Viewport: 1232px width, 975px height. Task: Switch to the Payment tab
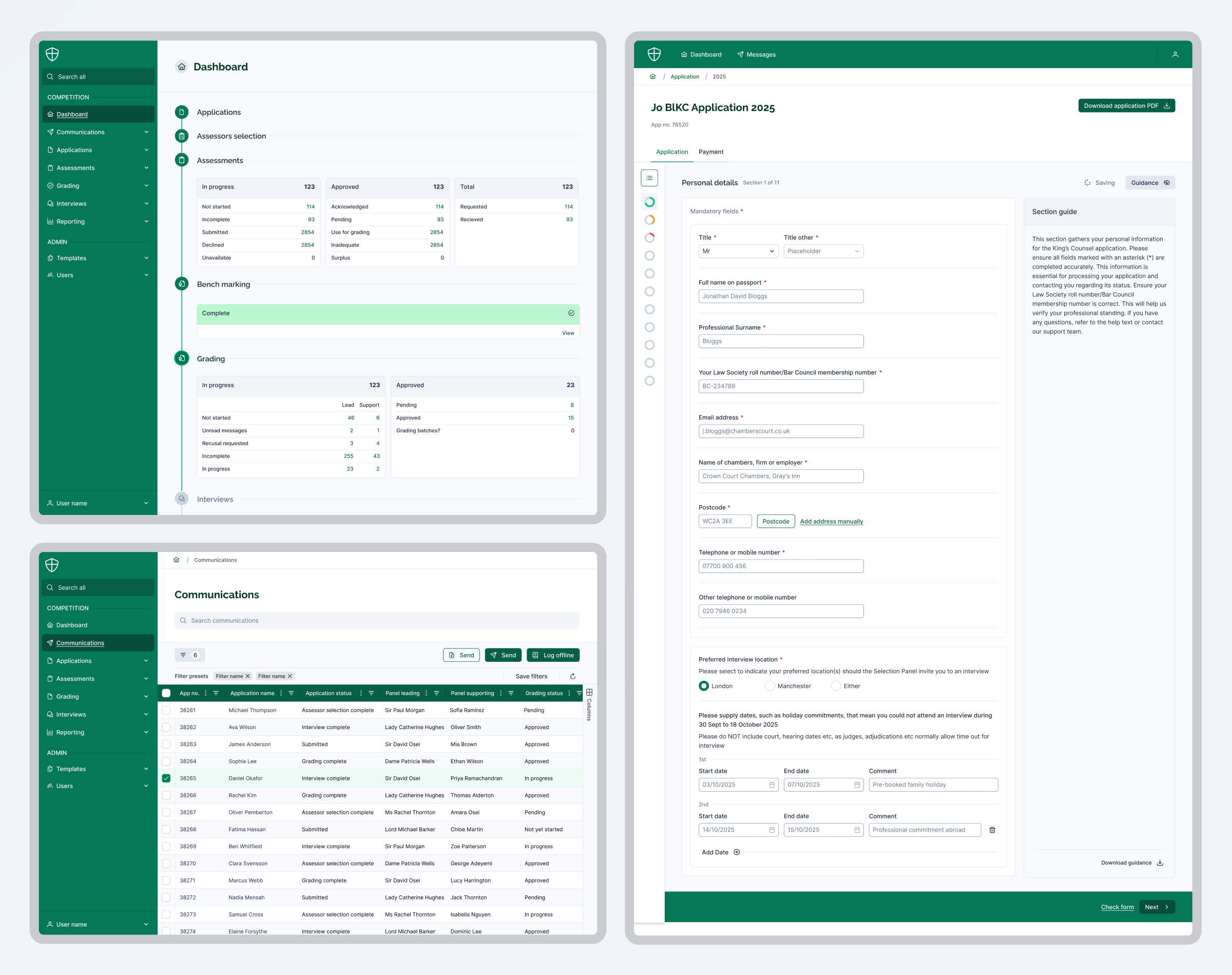[x=710, y=152]
